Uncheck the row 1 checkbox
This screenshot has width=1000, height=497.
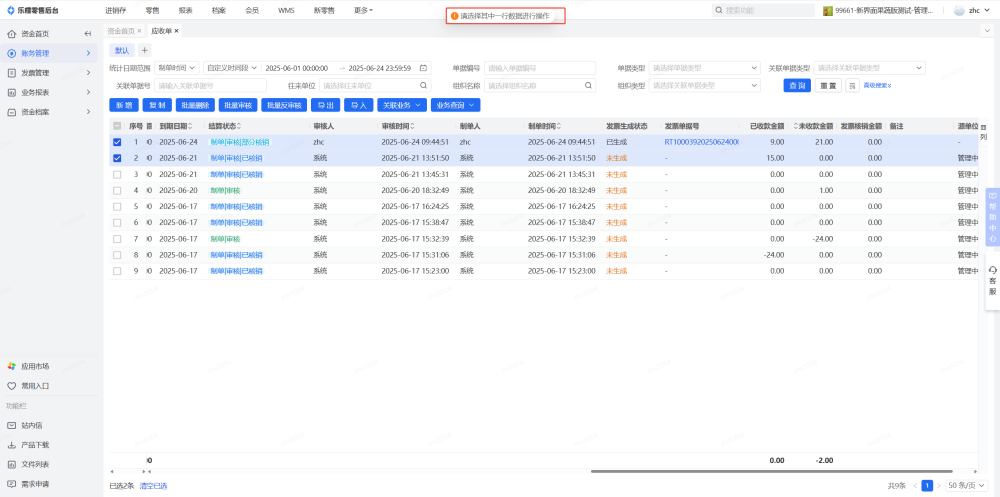(117, 142)
